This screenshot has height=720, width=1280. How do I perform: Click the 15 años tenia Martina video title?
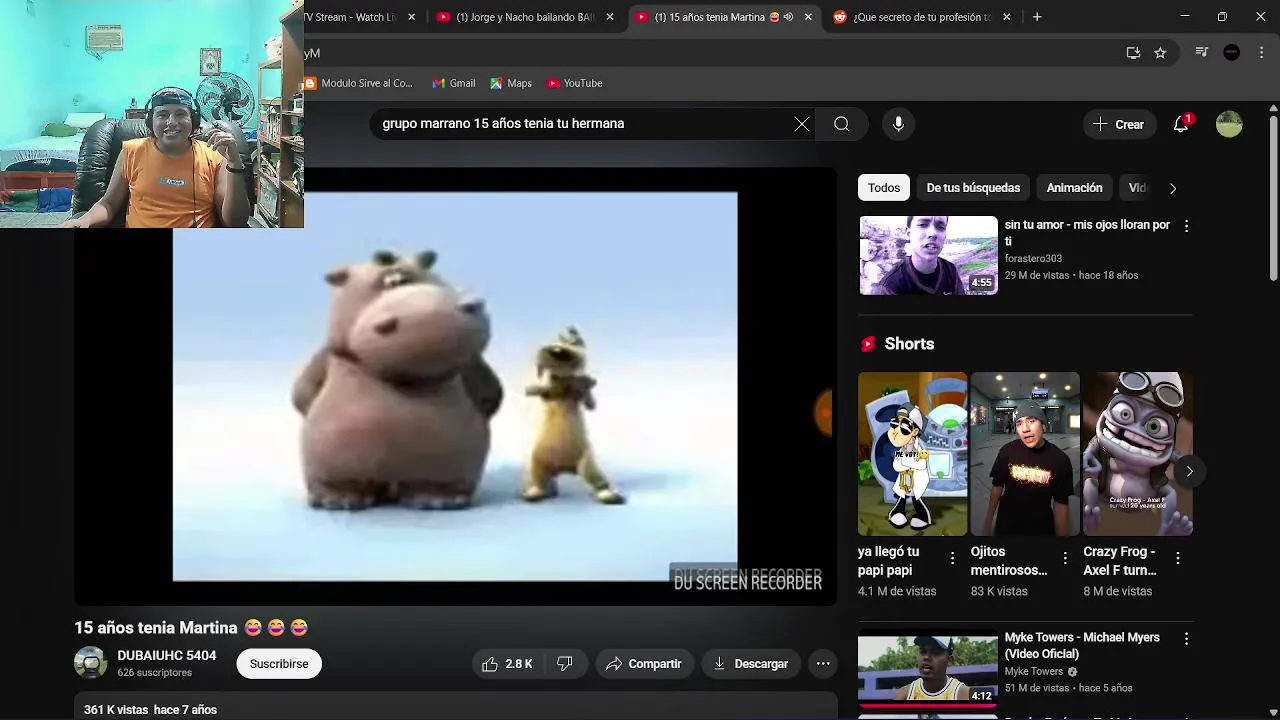191,628
